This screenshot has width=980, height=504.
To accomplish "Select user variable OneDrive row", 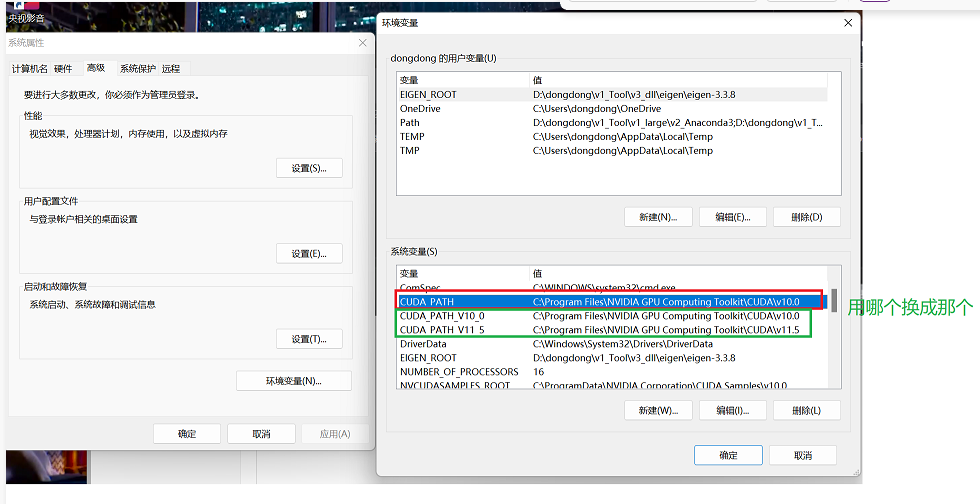I will click(612, 109).
